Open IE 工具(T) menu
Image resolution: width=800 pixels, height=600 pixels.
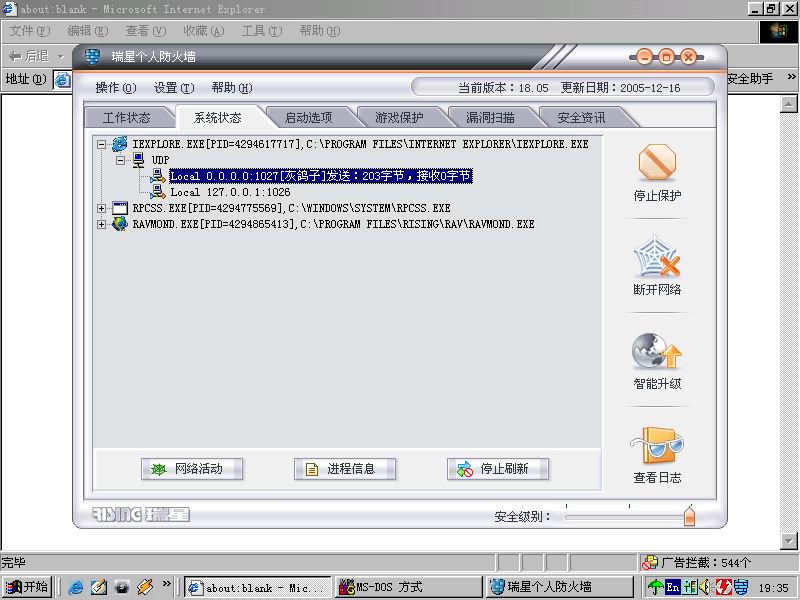click(262, 31)
